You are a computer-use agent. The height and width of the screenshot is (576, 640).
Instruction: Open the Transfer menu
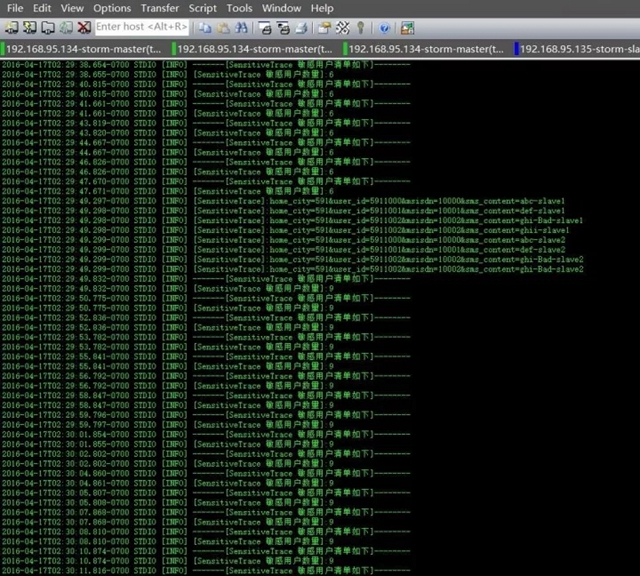point(159,8)
